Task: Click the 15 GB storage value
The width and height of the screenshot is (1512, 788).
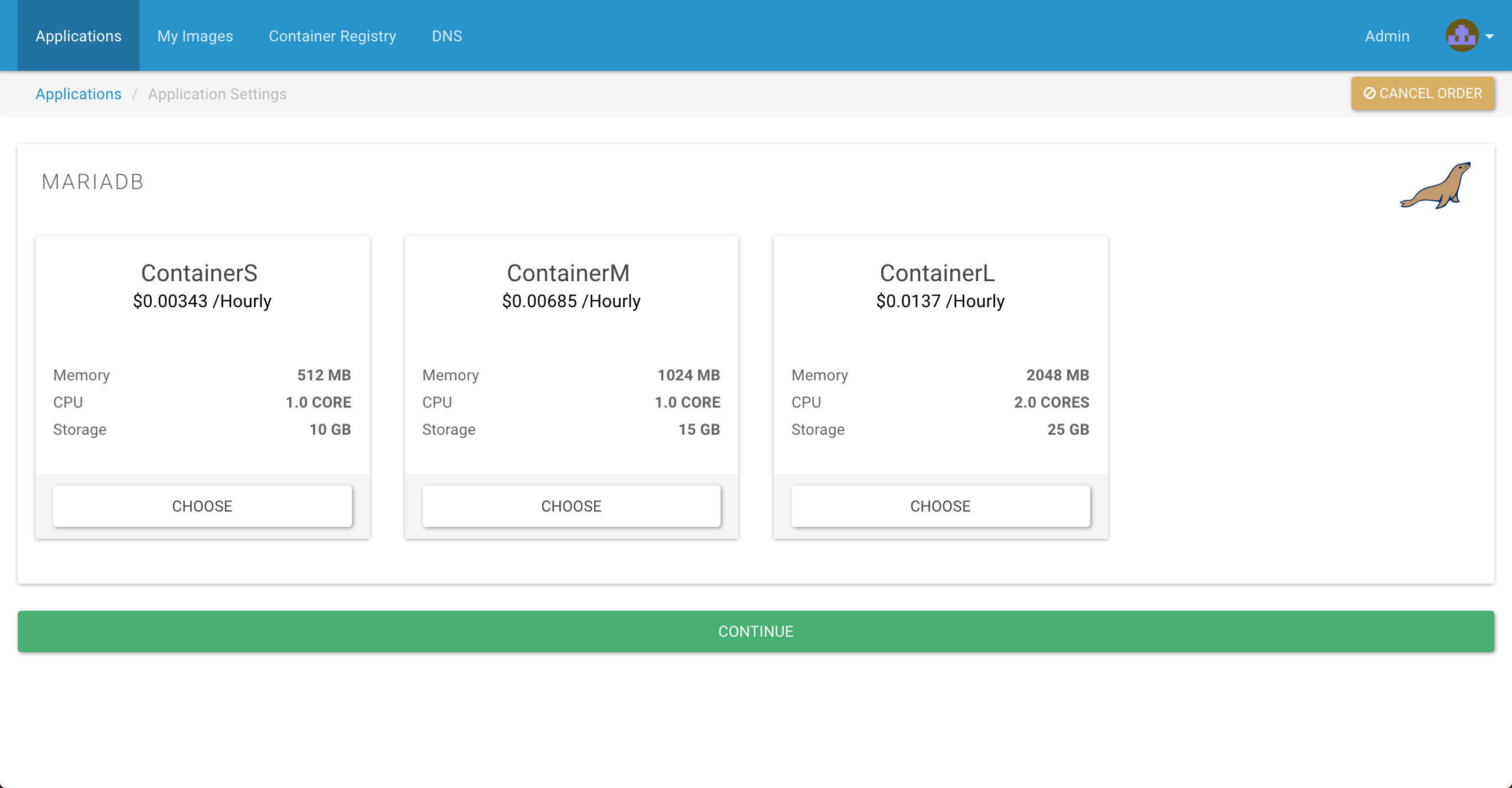Action: click(x=699, y=429)
